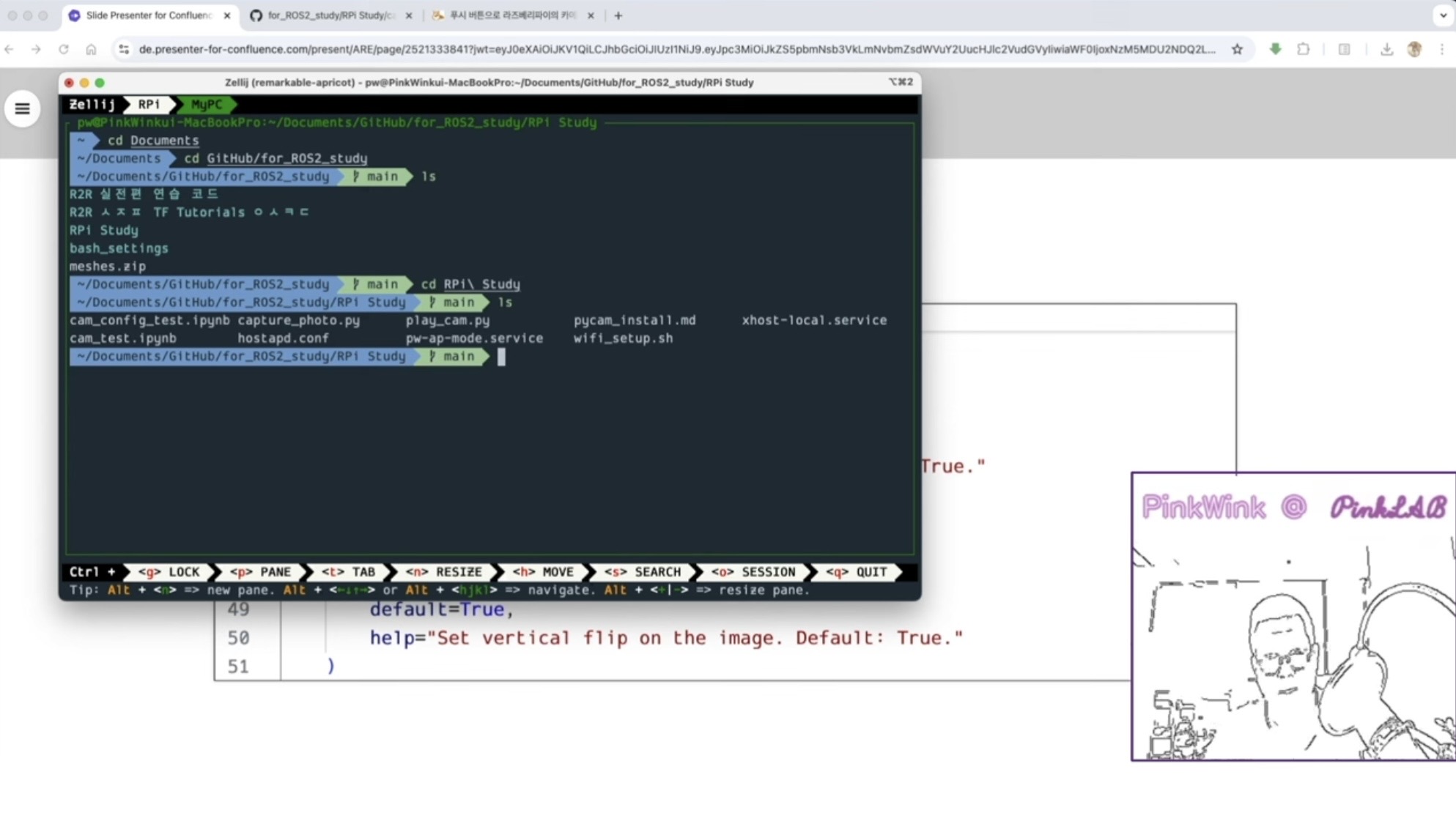
Task: Toggle the browser side panel icon
Action: [1344, 49]
